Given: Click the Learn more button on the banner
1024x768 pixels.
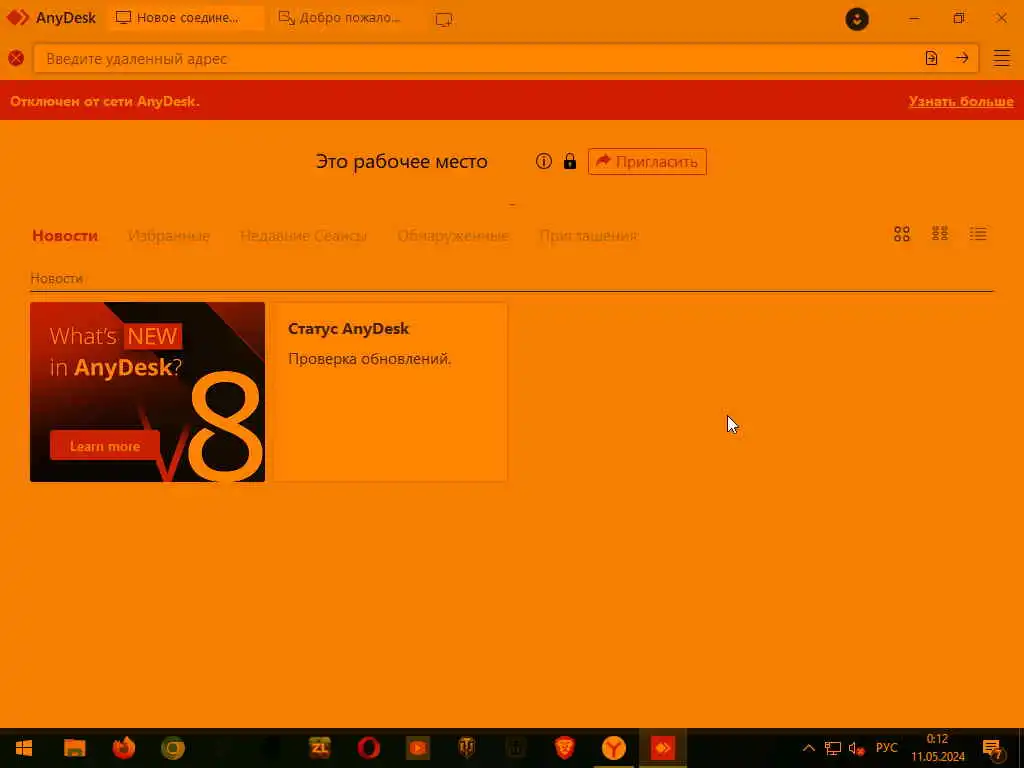Looking at the screenshot, I should click(x=104, y=446).
